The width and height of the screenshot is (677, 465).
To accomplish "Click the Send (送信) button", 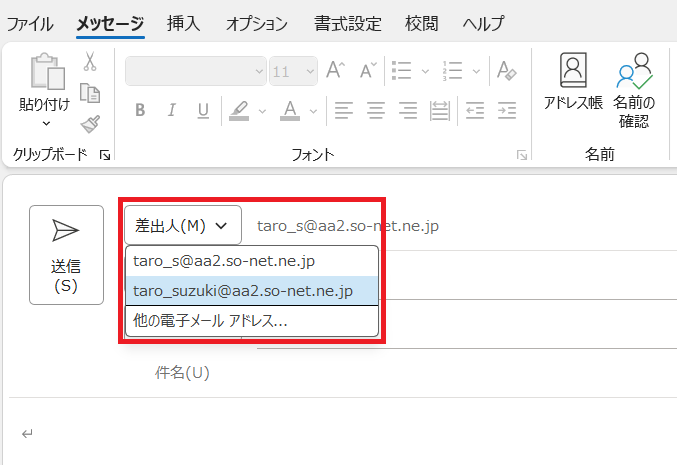I will [x=66, y=254].
